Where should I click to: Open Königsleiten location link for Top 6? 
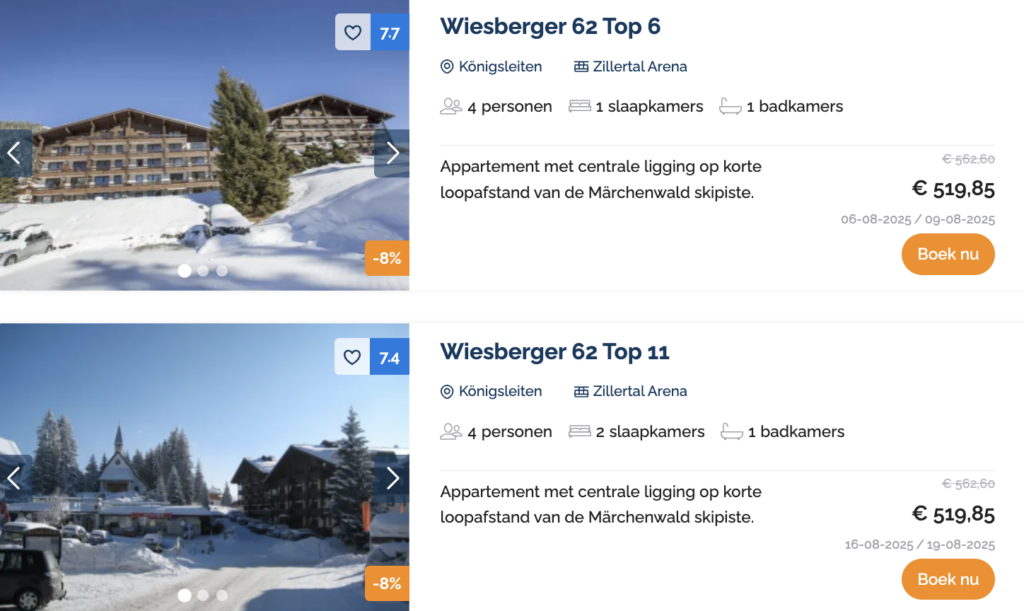click(491, 67)
